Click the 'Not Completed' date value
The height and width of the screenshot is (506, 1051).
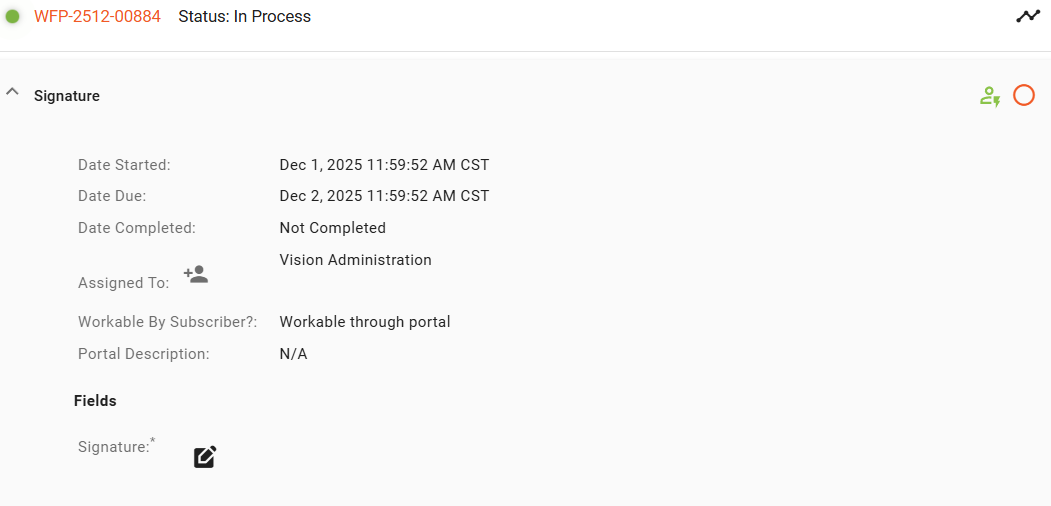pos(332,228)
